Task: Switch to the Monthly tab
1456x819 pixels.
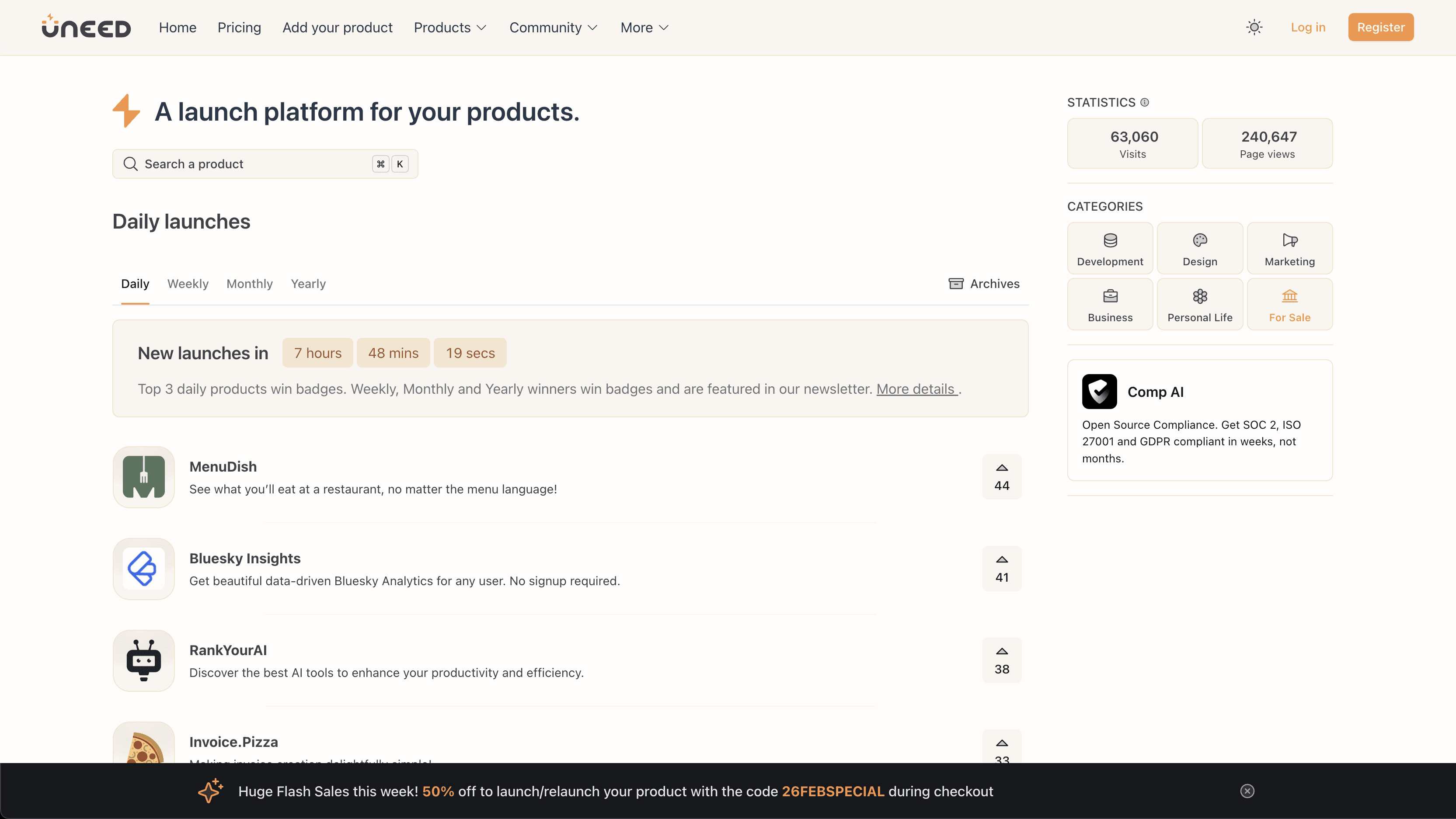Action: pyautogui.click(x=249, y=284)
